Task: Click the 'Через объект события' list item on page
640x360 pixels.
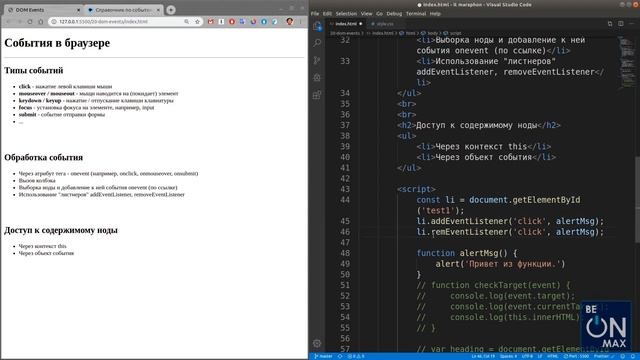Action: tap(46, 253)
